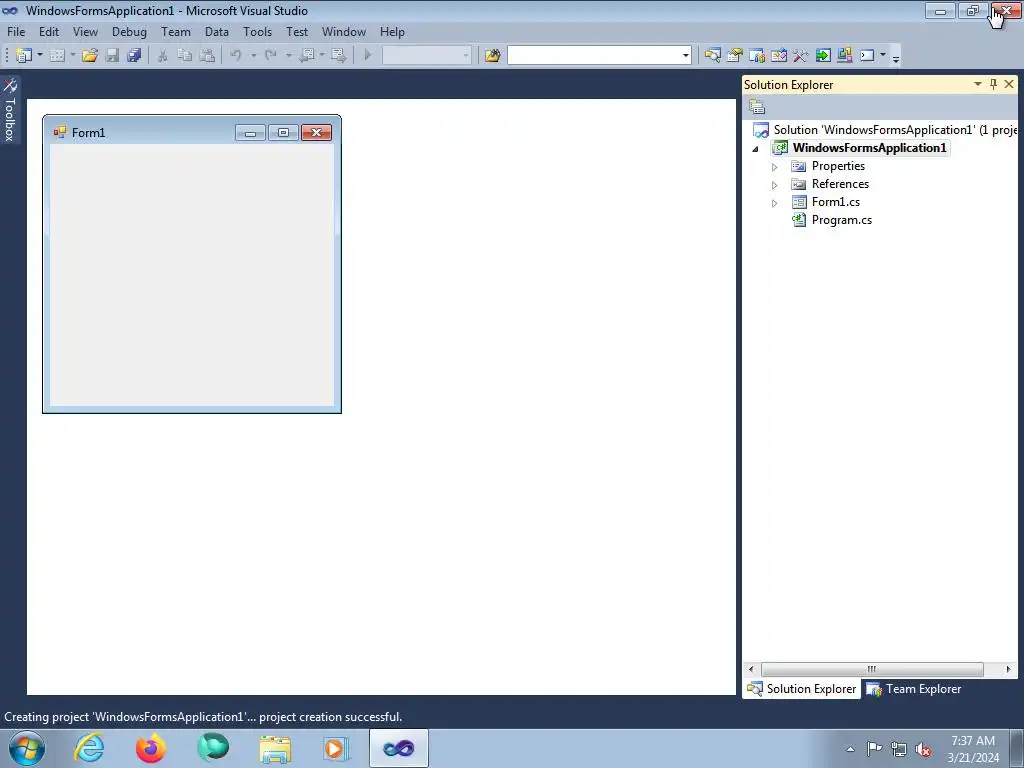Click the Navigate Backward icon
Screen dimensions: 1024x768
click(x=306, y=56)
